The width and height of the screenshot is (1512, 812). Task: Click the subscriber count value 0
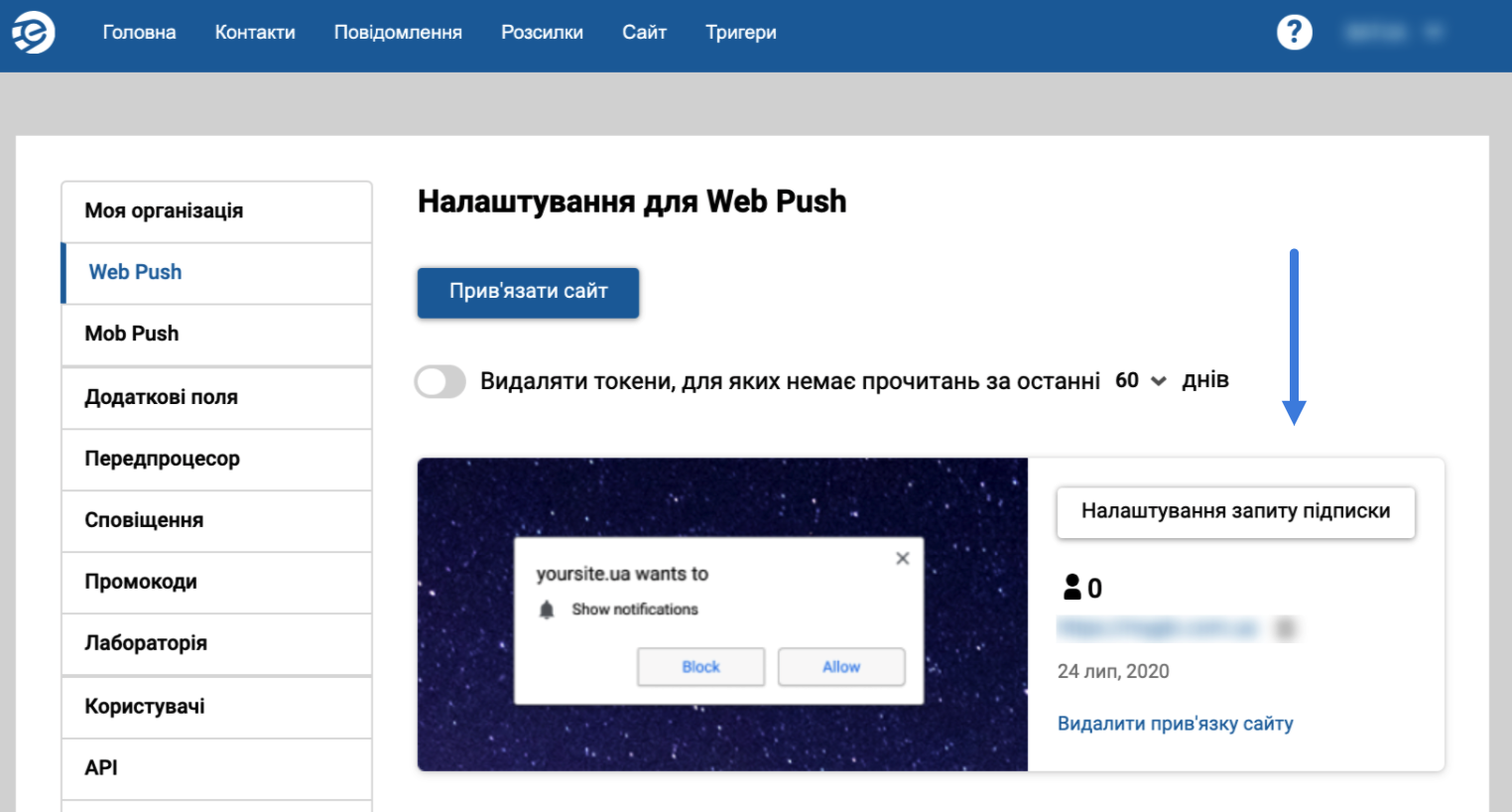pos(1094,589)
